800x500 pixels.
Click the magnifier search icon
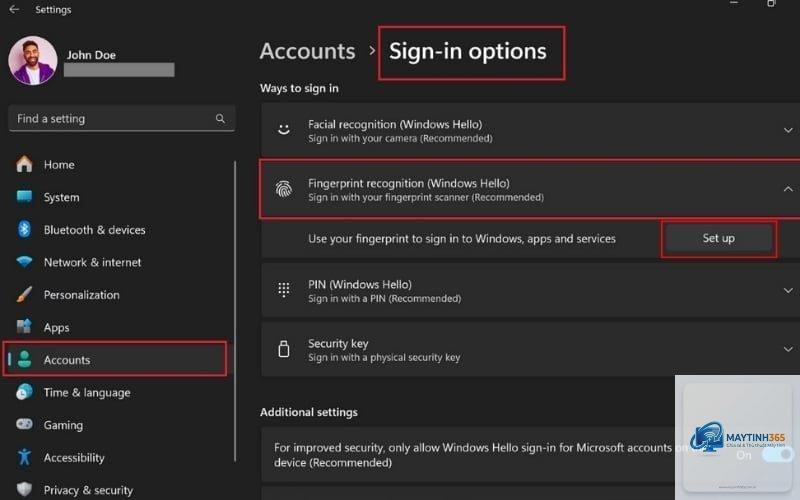(220, 118)
